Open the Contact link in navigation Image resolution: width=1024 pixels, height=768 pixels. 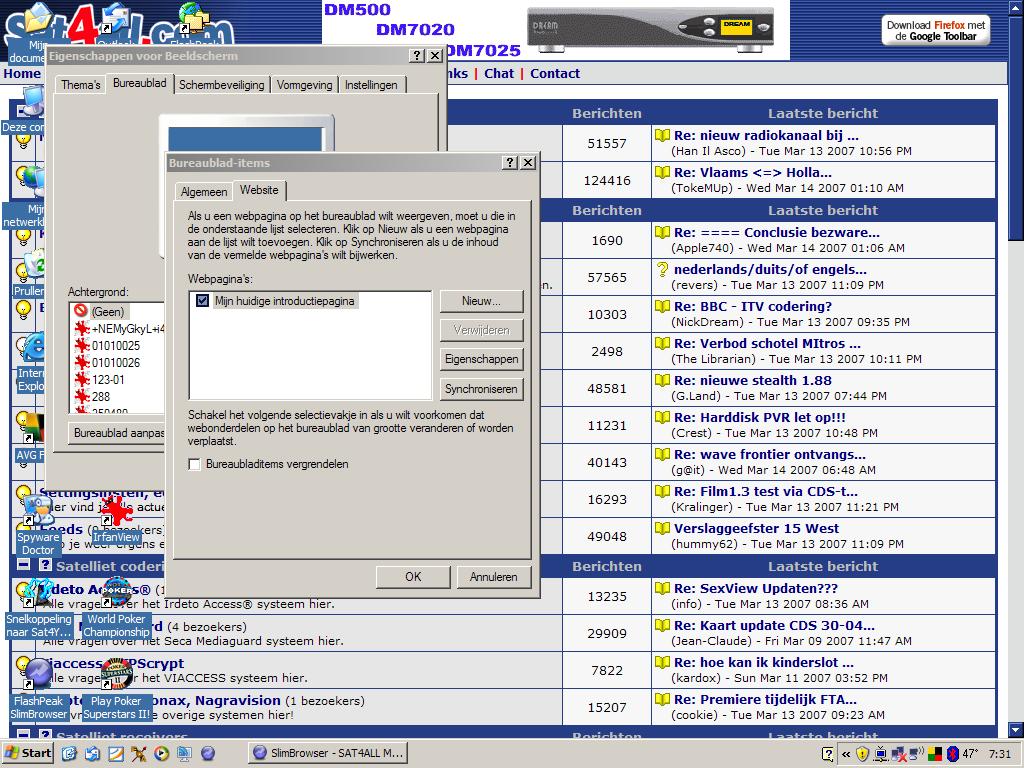pos(554,73)
